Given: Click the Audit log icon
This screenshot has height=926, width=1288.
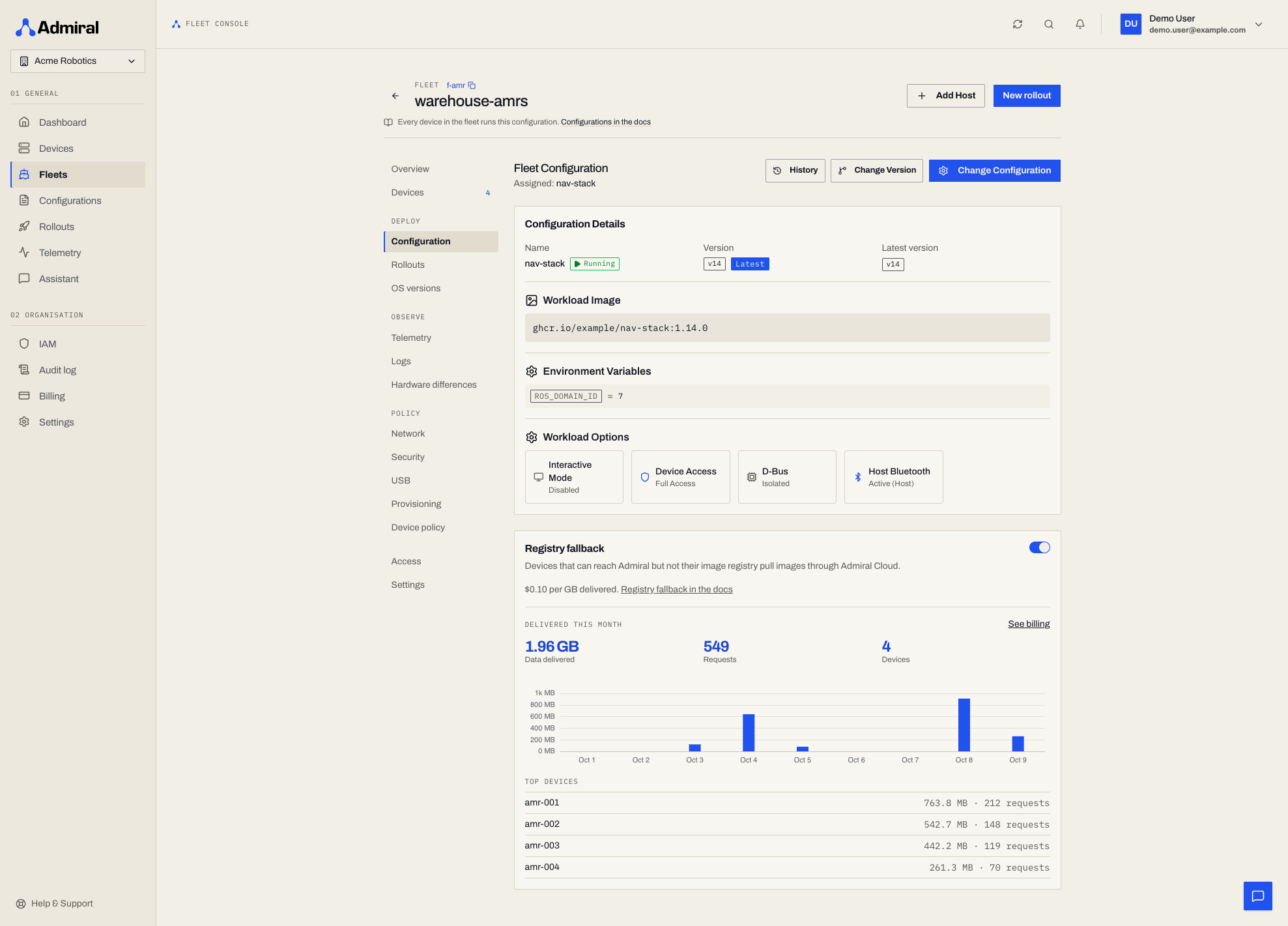Looking at the screenshot, I should pyautogui.click(x=24, y=369).
